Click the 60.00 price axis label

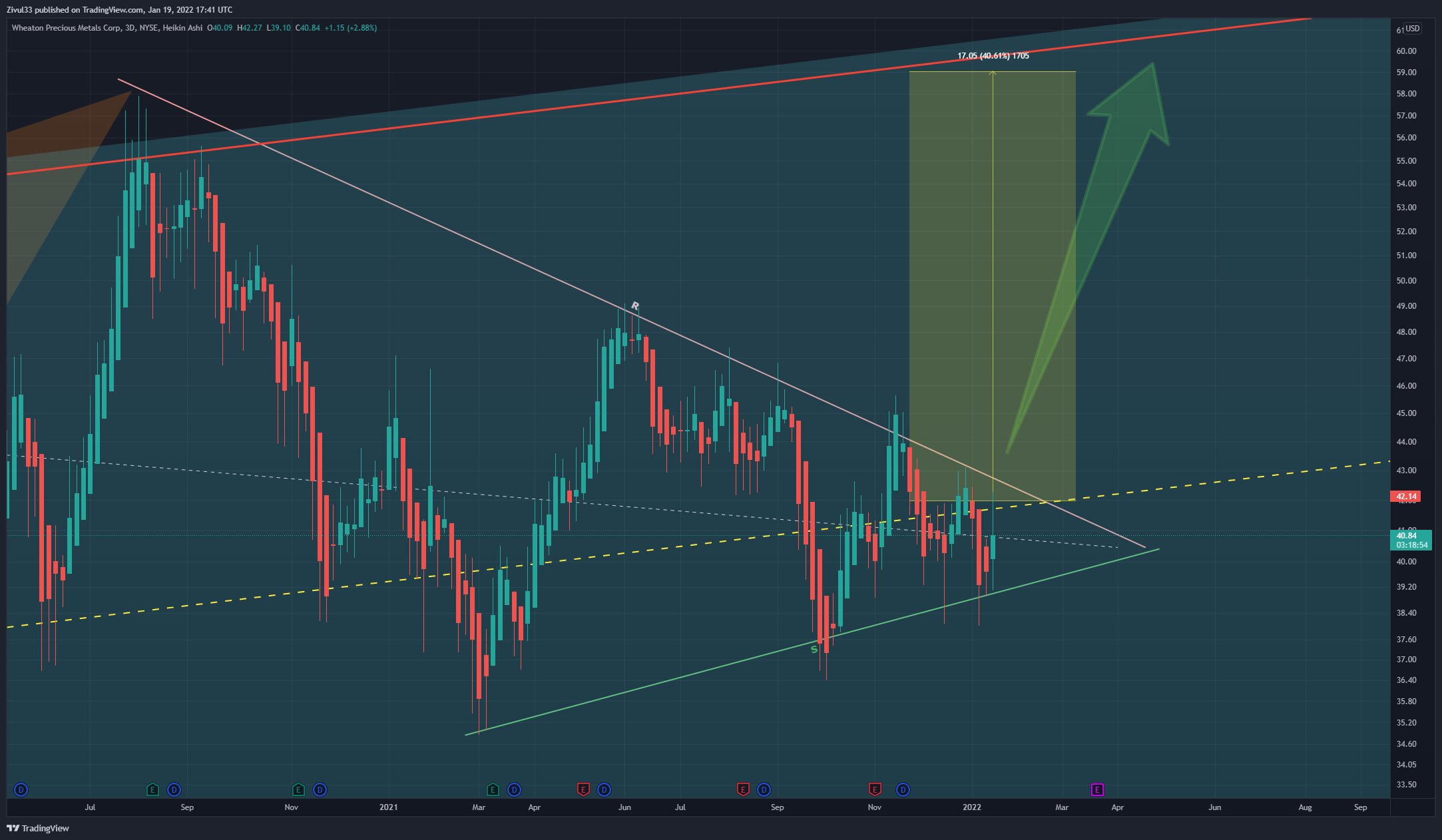(1406, 51)
